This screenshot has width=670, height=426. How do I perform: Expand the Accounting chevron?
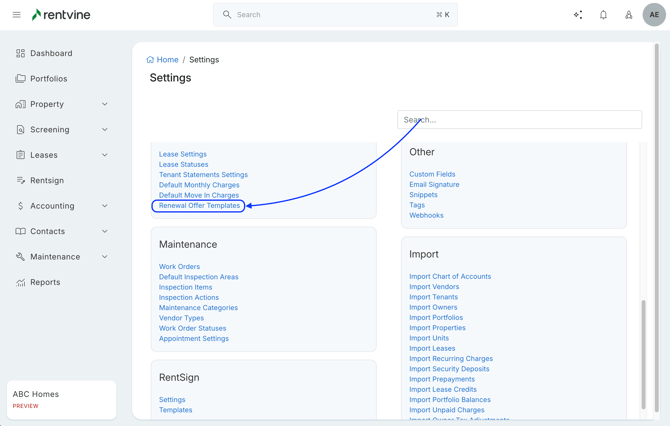(x=104, y=206)
